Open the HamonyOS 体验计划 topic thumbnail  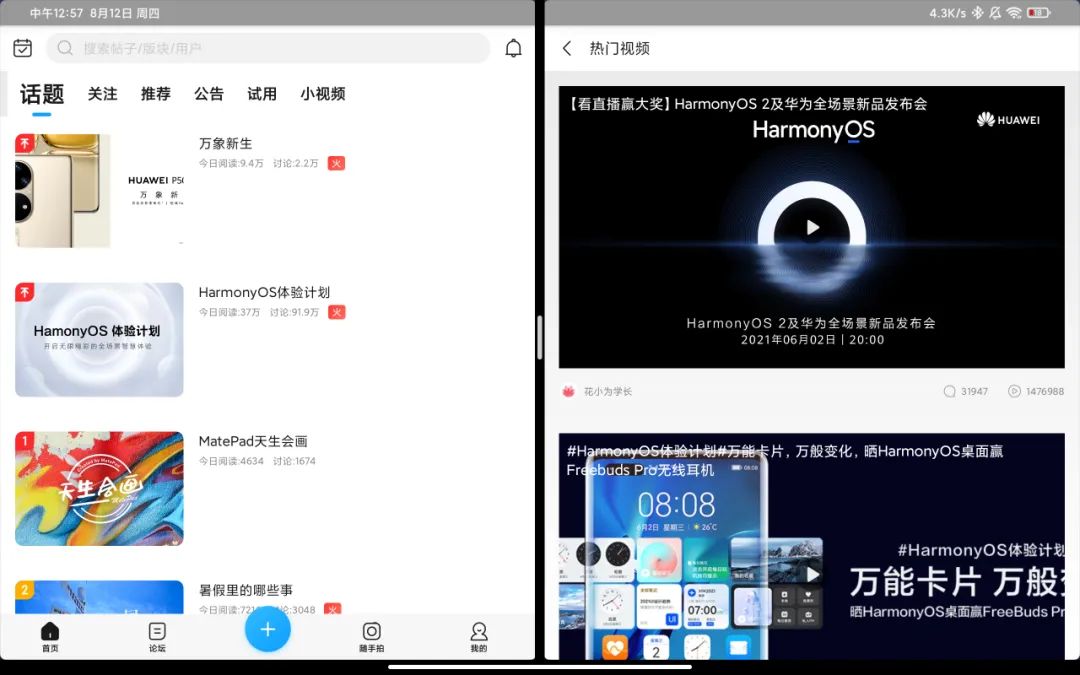99,340
